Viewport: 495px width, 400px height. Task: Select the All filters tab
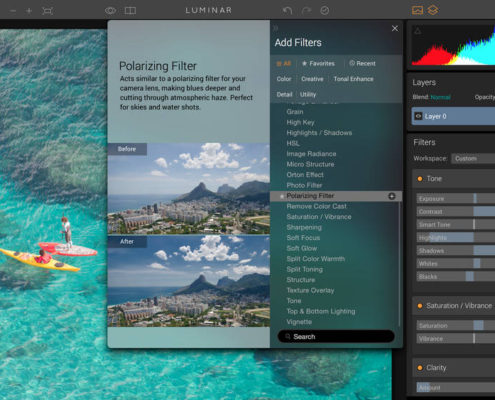[284, 63]
